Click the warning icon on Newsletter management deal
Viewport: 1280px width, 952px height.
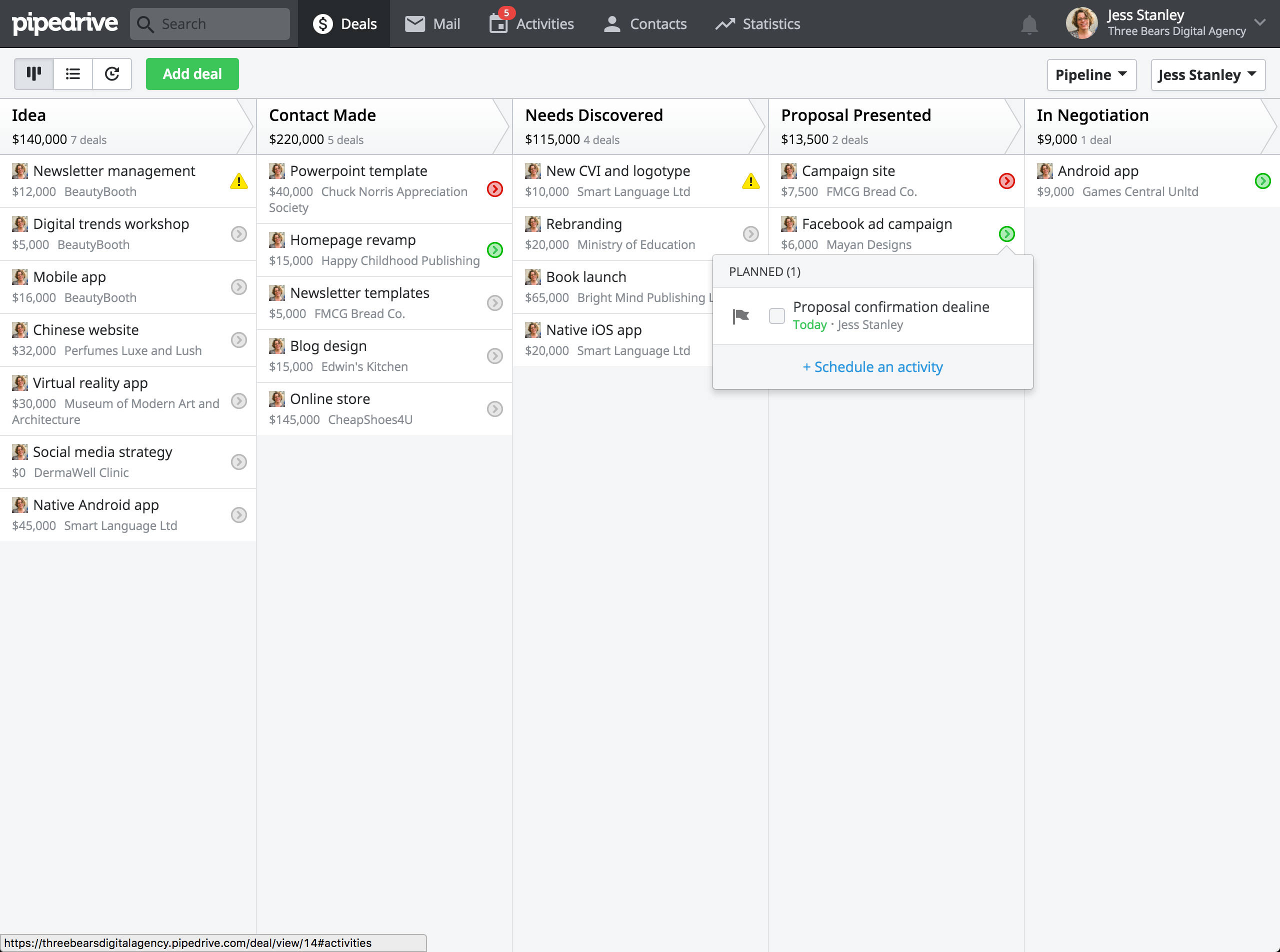click(x=238, y=181)
